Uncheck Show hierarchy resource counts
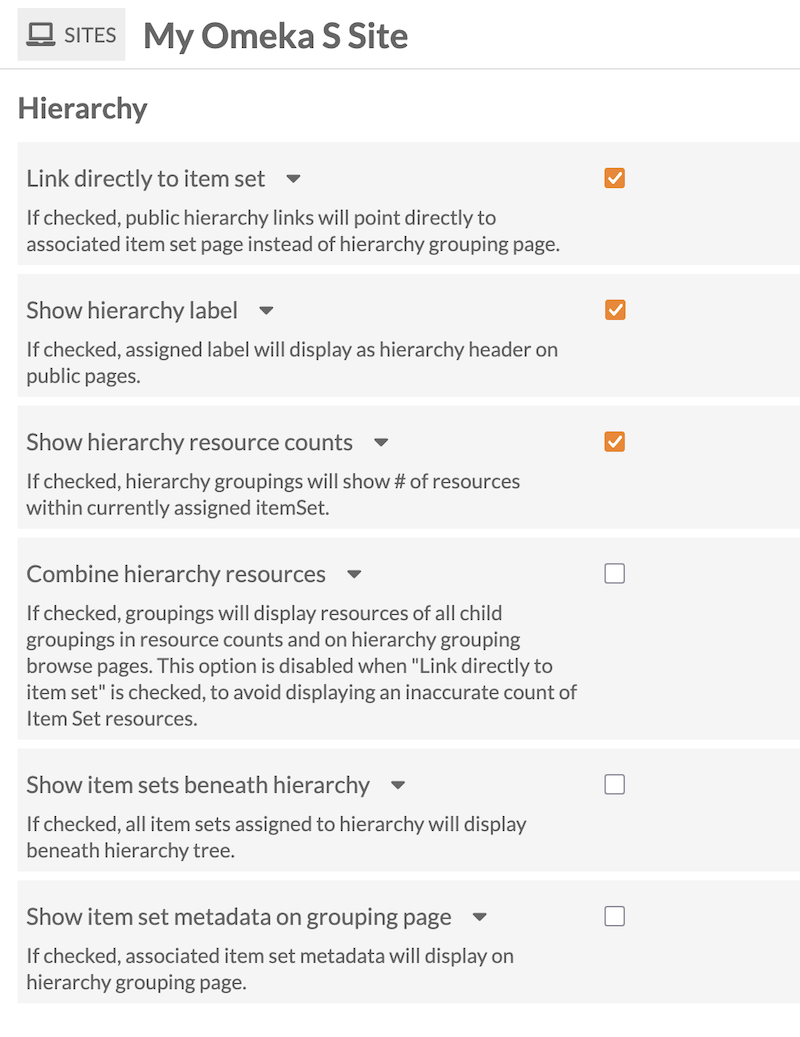The width and height of the screenshot is (800, 1037). point(614,441)
